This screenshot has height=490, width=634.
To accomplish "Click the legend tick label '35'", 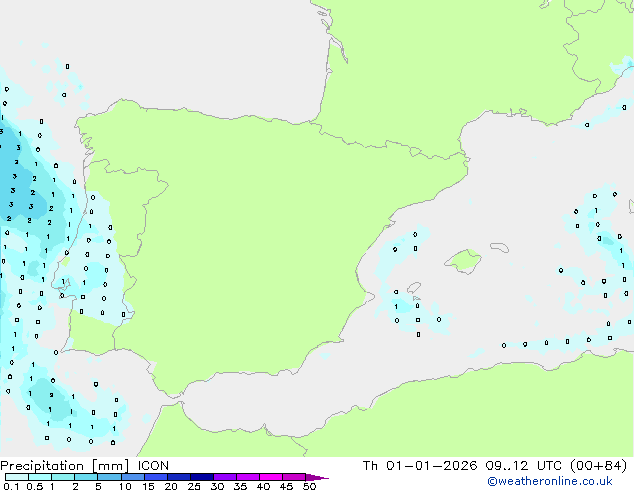I will click(240, 486).
